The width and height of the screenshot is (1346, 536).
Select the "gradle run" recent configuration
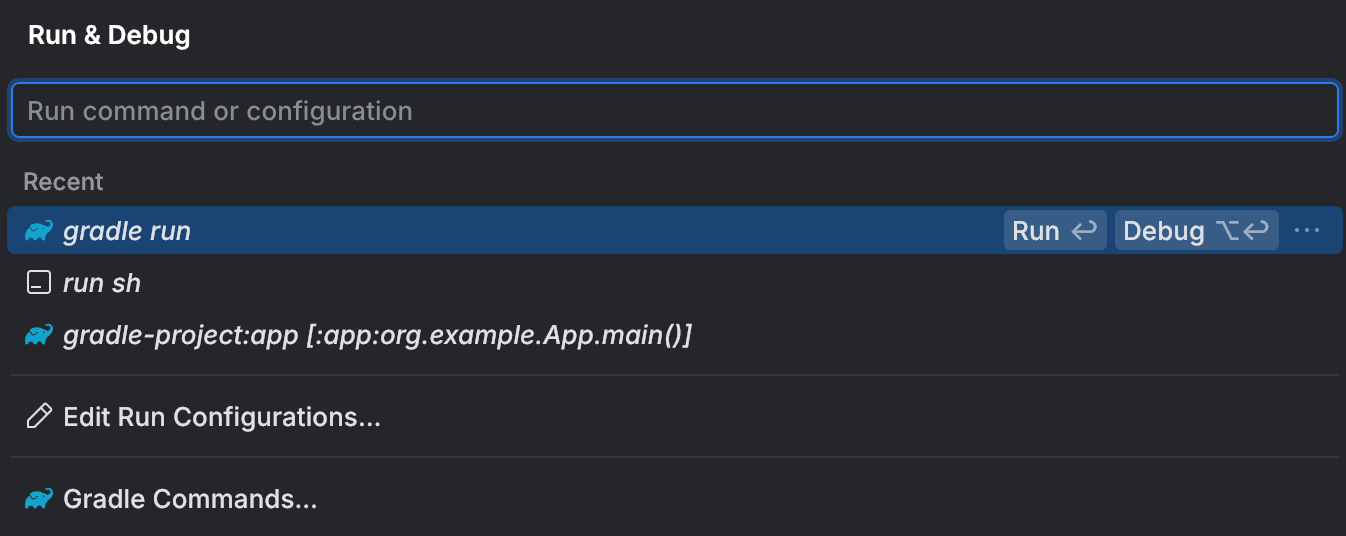click(x=127, y=231)
